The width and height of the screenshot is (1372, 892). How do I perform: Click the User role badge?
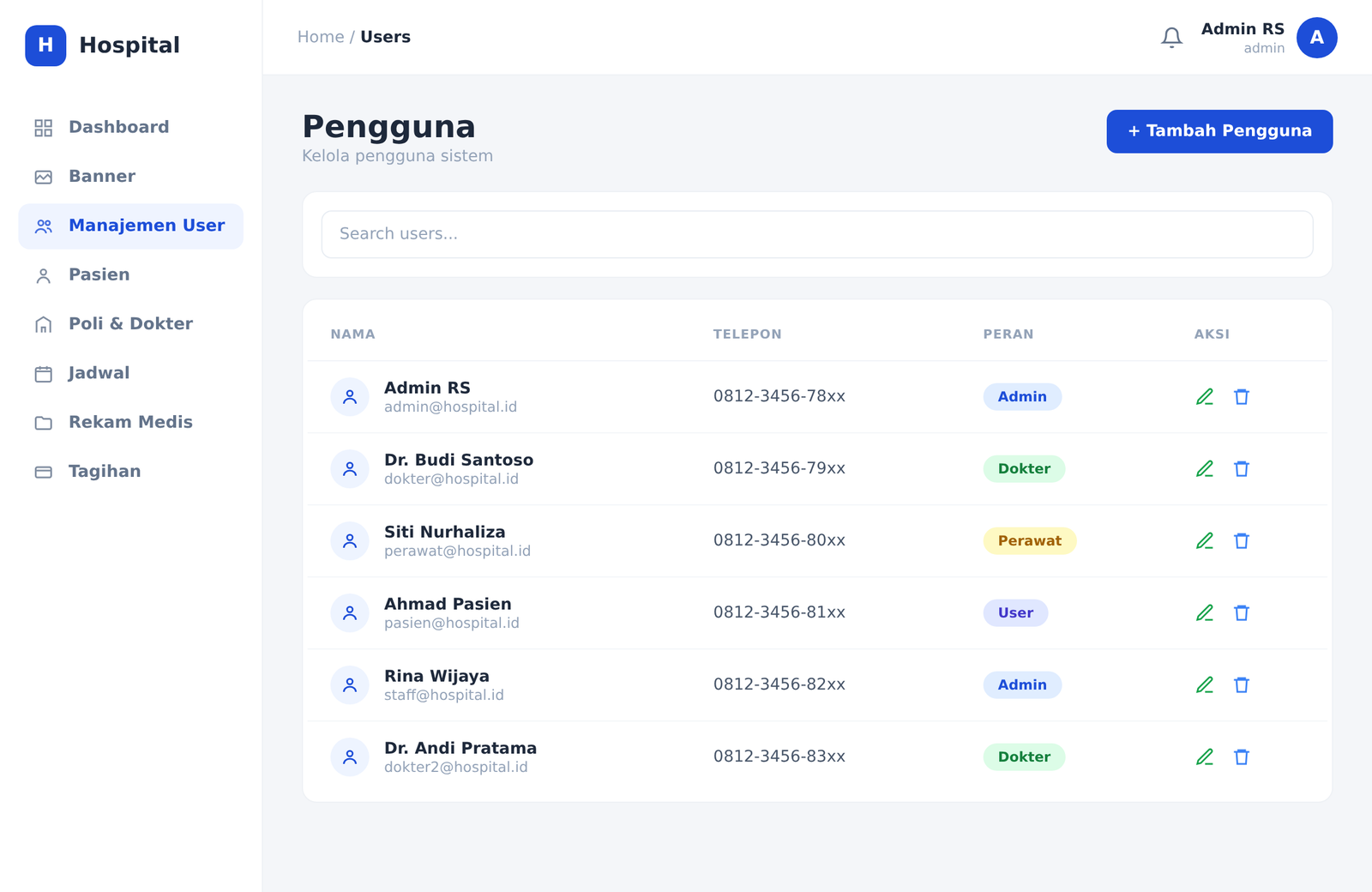pos(1015,612)
